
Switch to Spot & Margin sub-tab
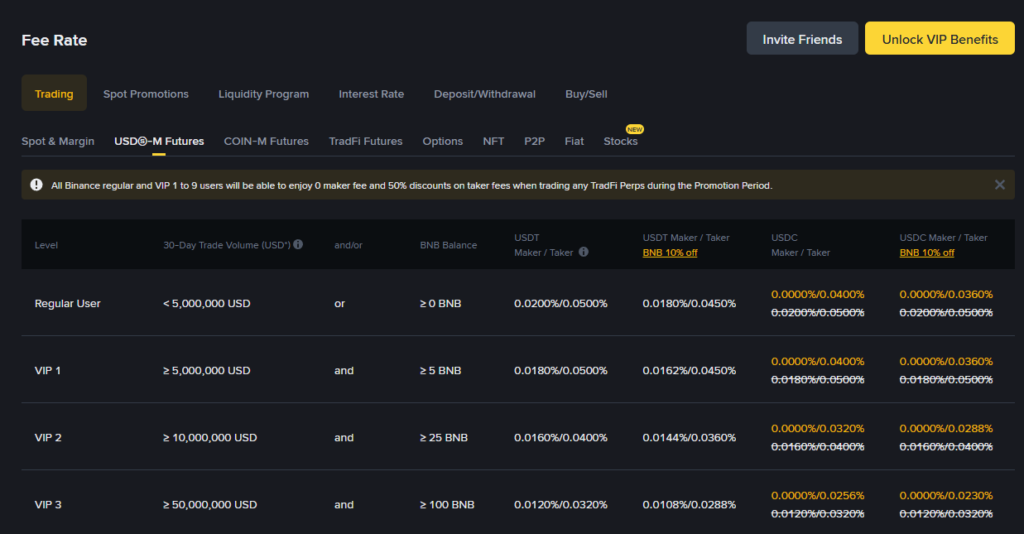pyautogui.click(x=58, y=141)
